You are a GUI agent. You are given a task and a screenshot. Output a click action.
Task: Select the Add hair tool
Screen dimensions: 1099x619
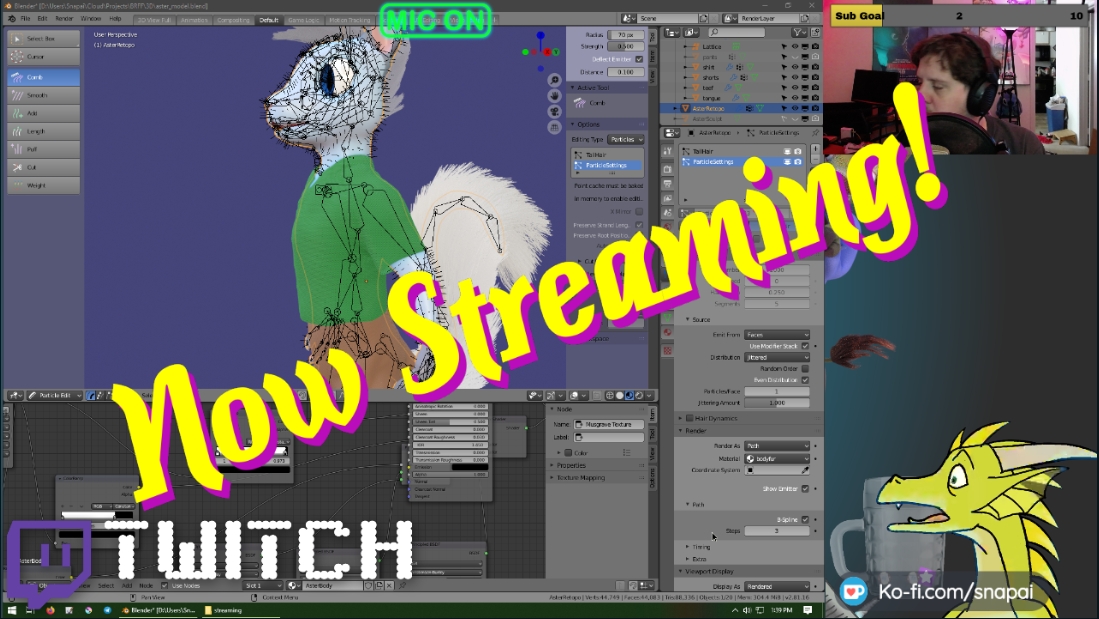pyautogui.click(x=43, y=114)
